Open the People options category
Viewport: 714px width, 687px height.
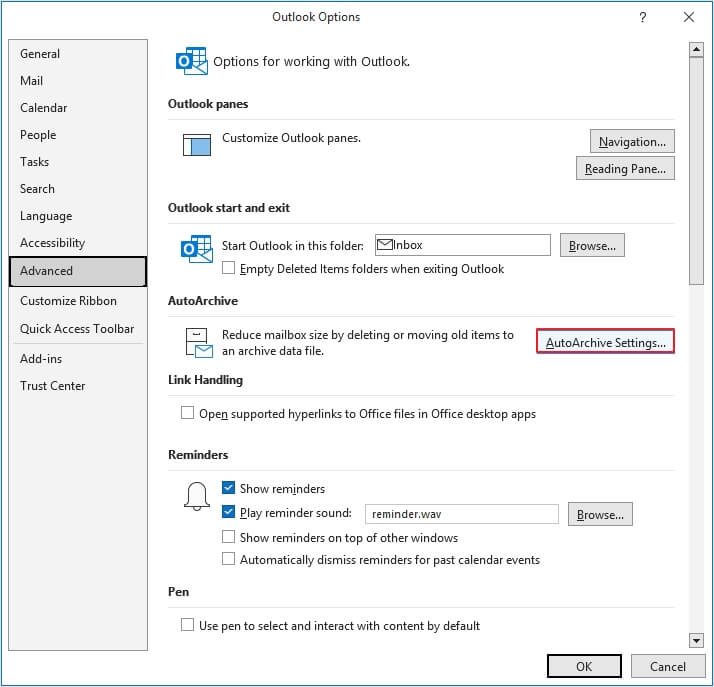pos(78,135)
